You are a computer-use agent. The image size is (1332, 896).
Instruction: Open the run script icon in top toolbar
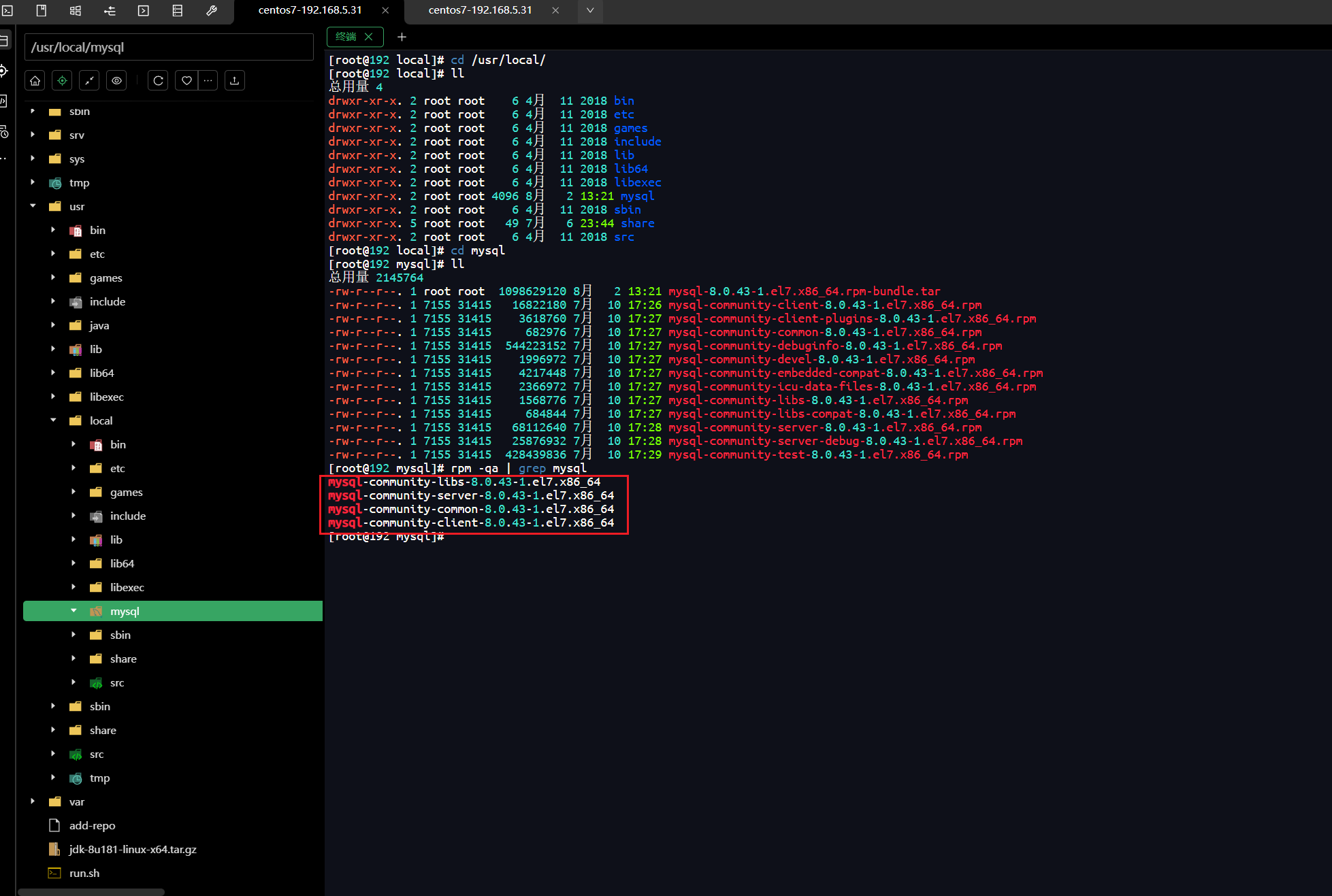pos(143,11)
